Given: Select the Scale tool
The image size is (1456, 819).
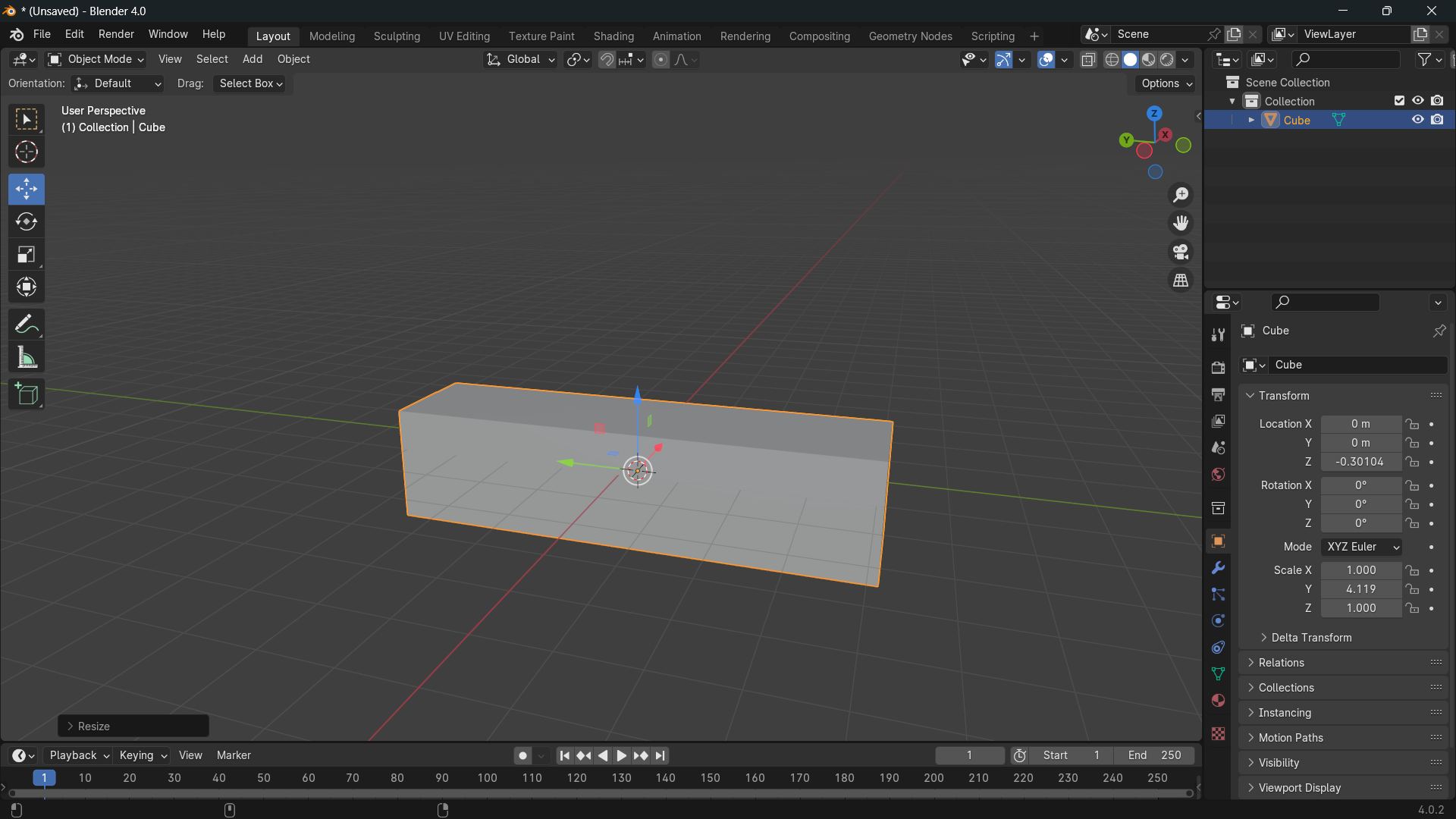Looking at the screenshot, I should coord(27,255).
